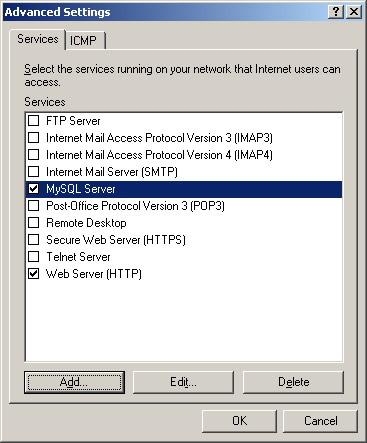Uncheck the MySQL Server checkbox

tap(33, 189)
